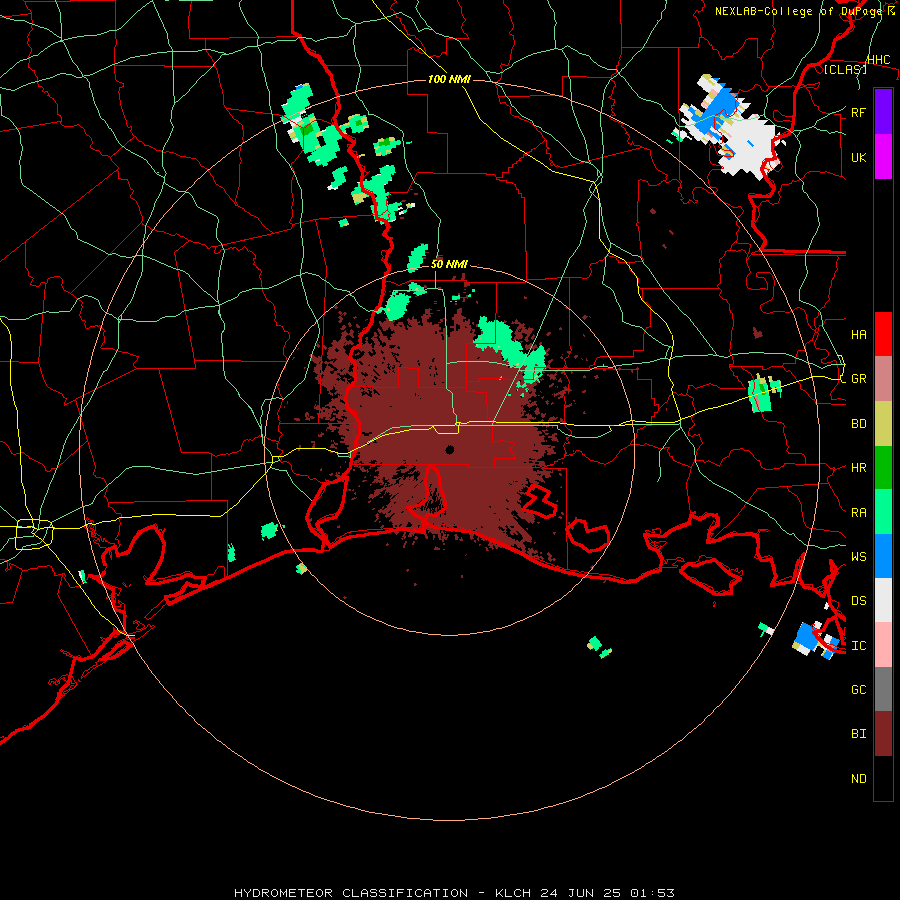900x900 pixels.
Task: Click the RF legend label
Action: [858, 112]
